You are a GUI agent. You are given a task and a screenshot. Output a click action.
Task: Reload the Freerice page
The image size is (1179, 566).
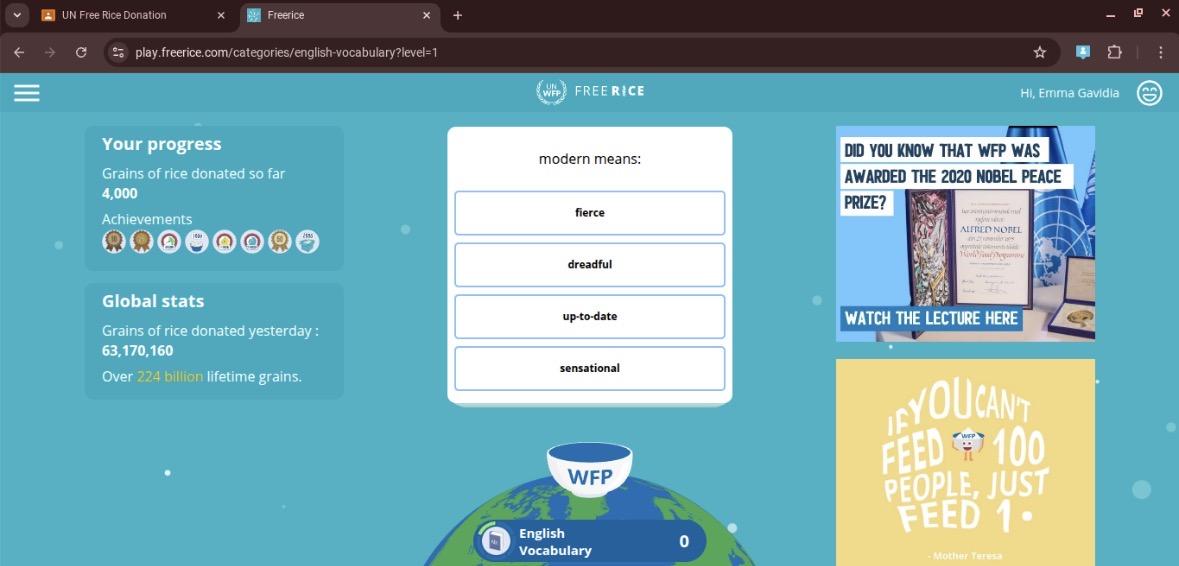pyautogui.click(x=81, y=53)
